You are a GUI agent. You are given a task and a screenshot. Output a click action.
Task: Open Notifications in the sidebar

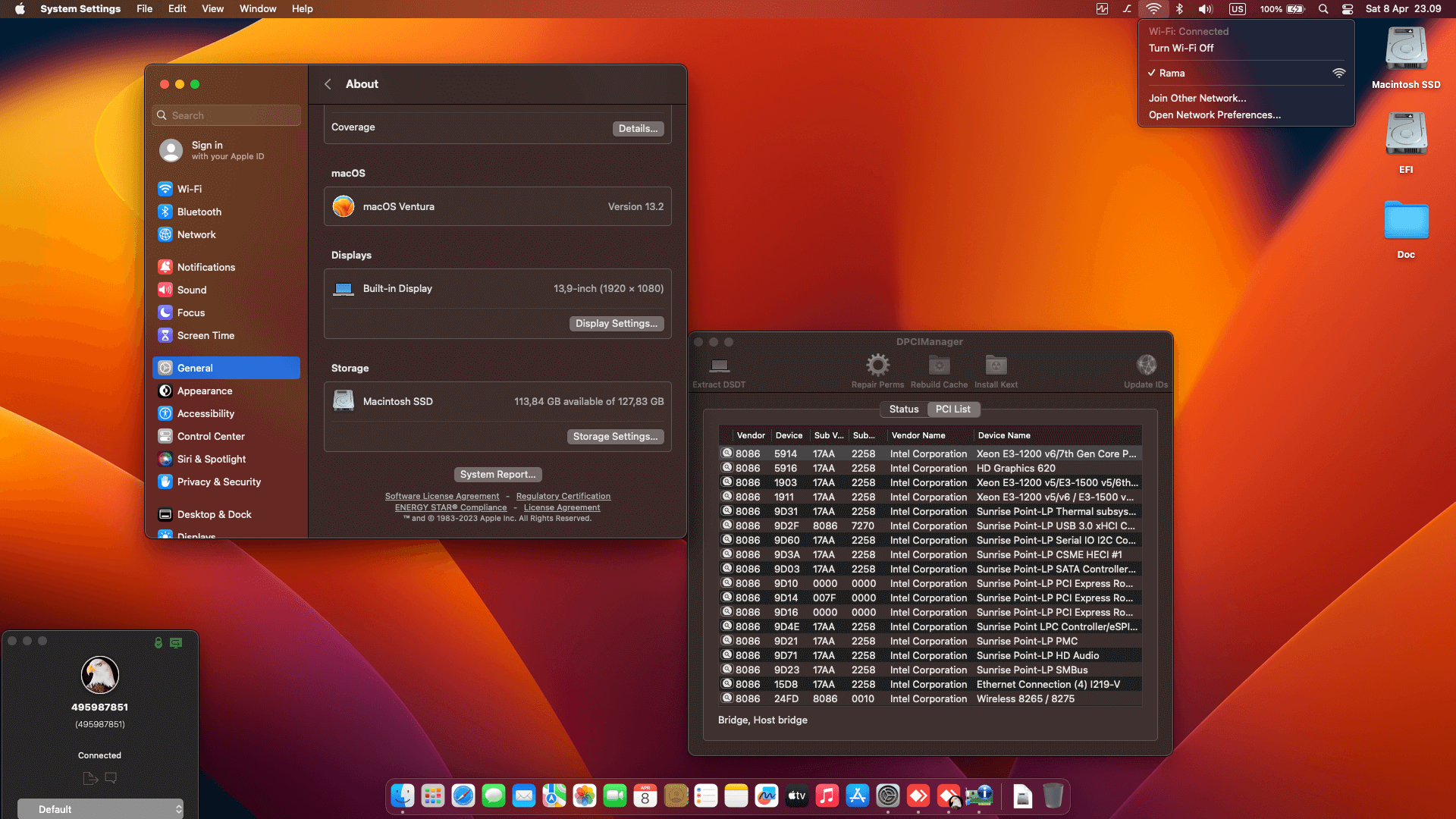(226, 267)
